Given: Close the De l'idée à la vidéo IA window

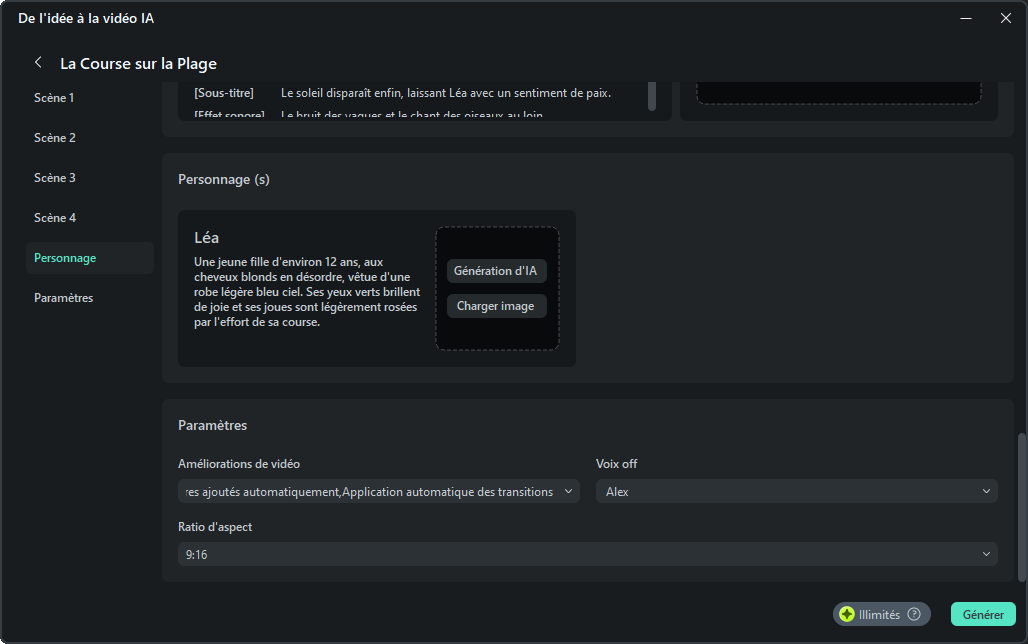Looking at the screenshot, I should tap(1005, 18).
